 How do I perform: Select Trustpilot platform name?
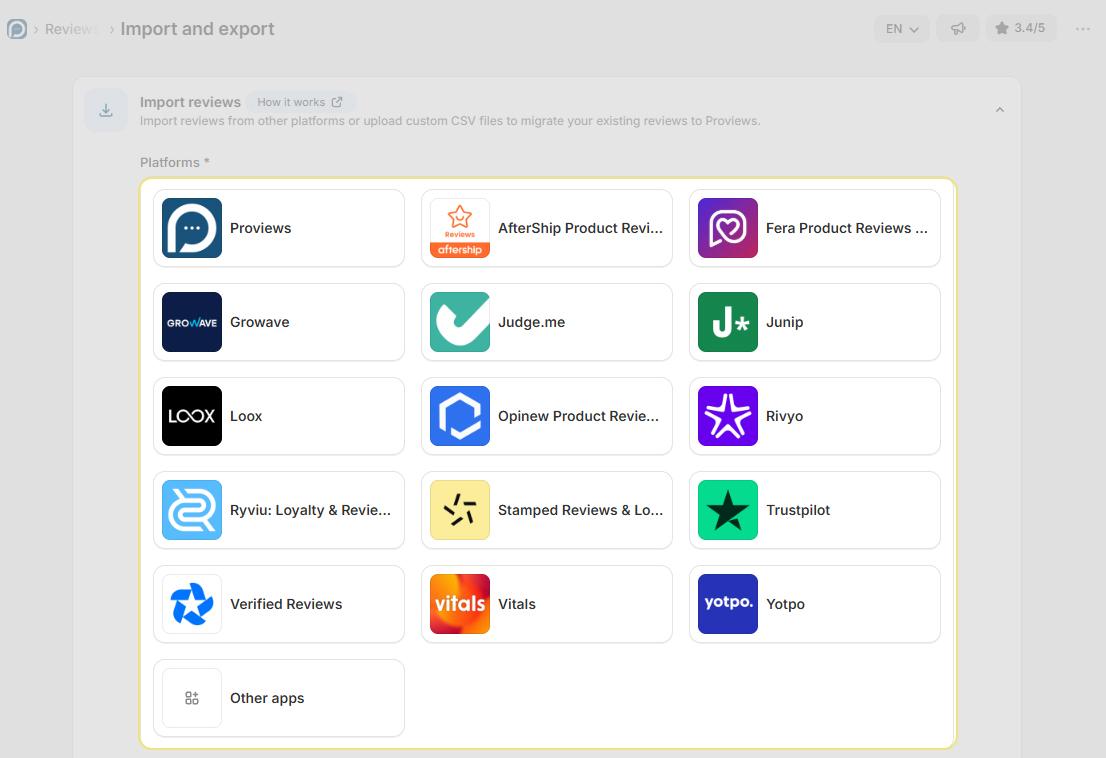[x=798, y=511]
